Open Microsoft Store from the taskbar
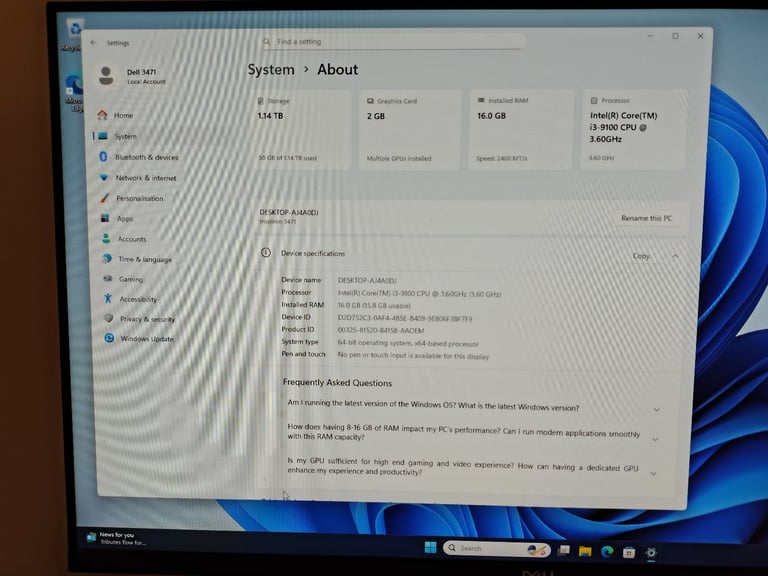This screenshot has height=576, width=768. pos(629,552)
